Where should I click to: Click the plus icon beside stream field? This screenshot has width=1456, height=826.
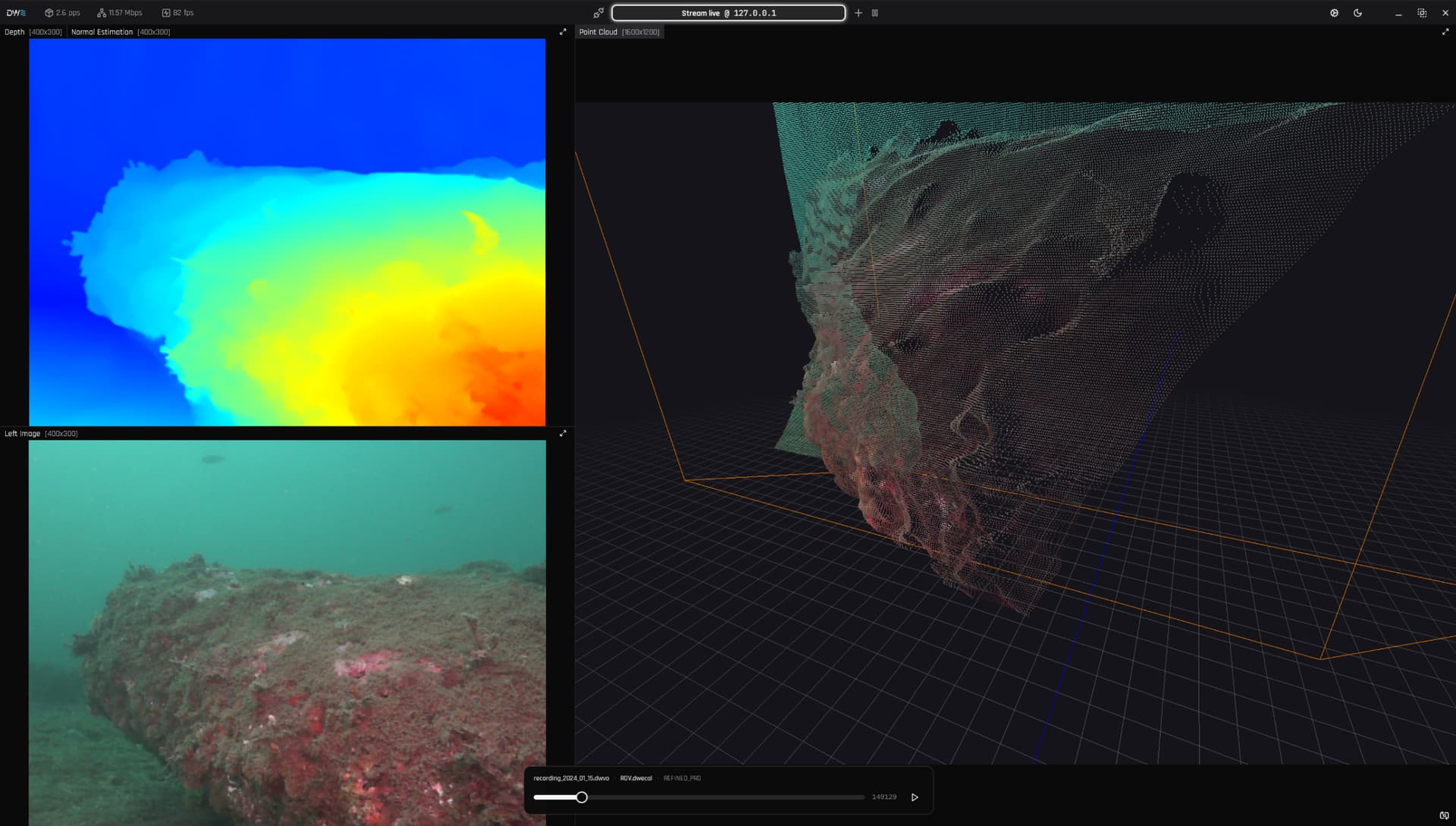point(858,13)
